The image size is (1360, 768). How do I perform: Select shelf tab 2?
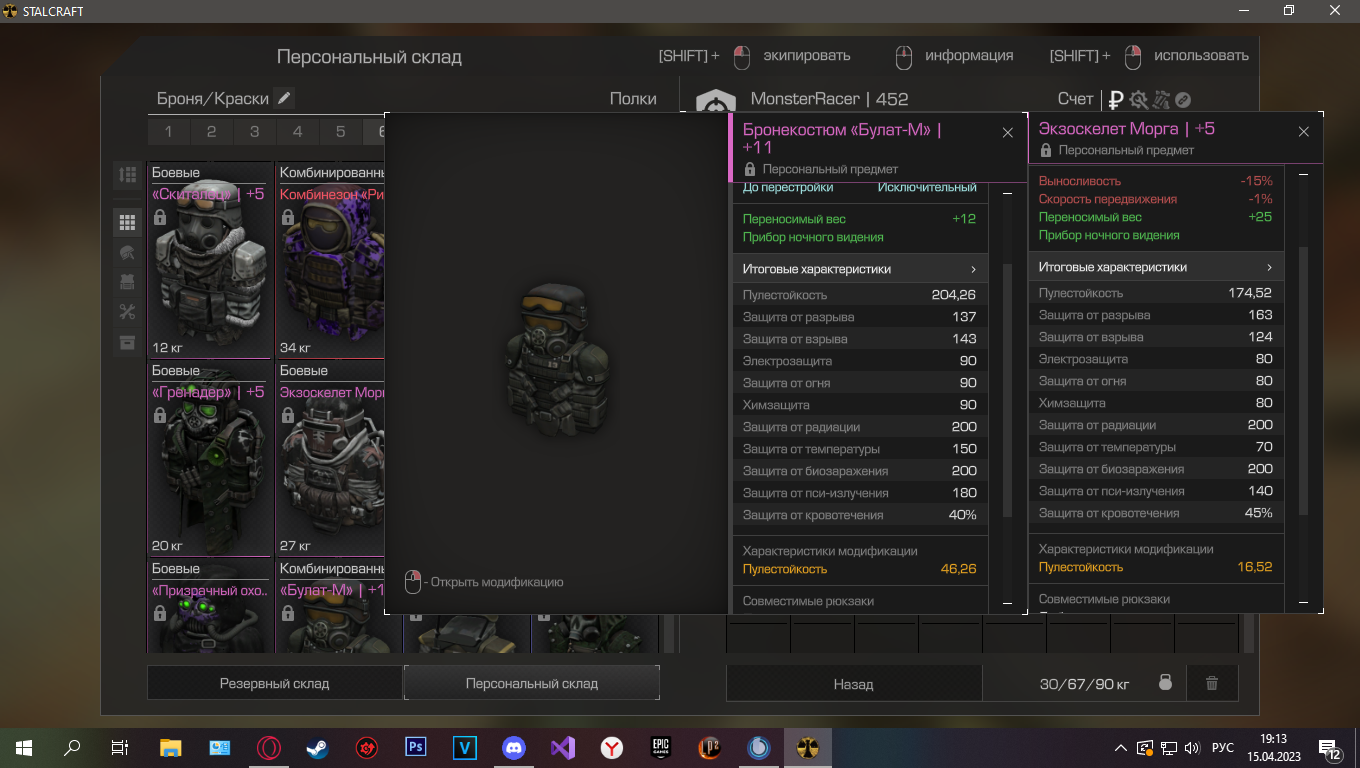tap(212, 131)
